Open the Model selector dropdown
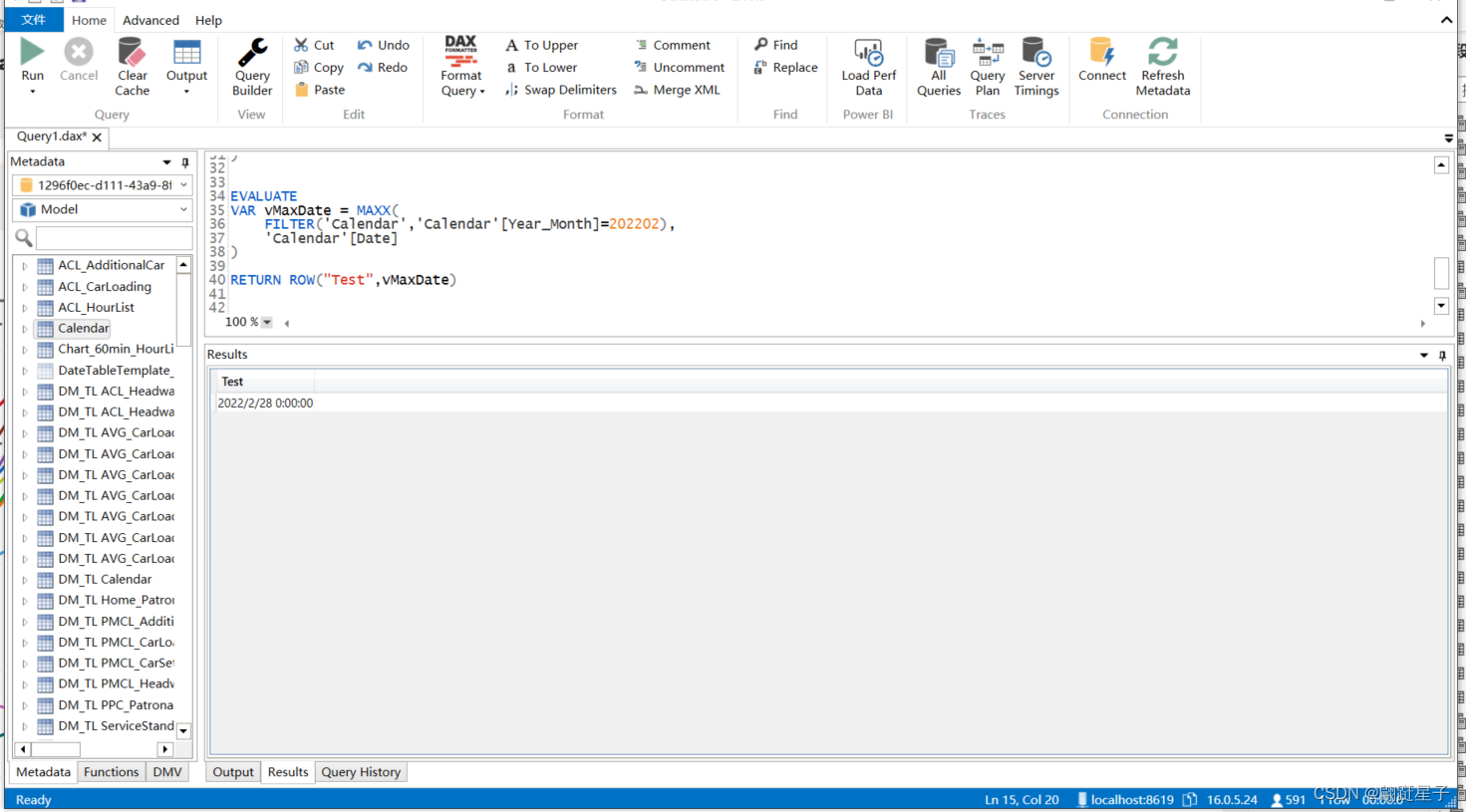Screen dimensions: 1466x812 click(x=101, y=209)
